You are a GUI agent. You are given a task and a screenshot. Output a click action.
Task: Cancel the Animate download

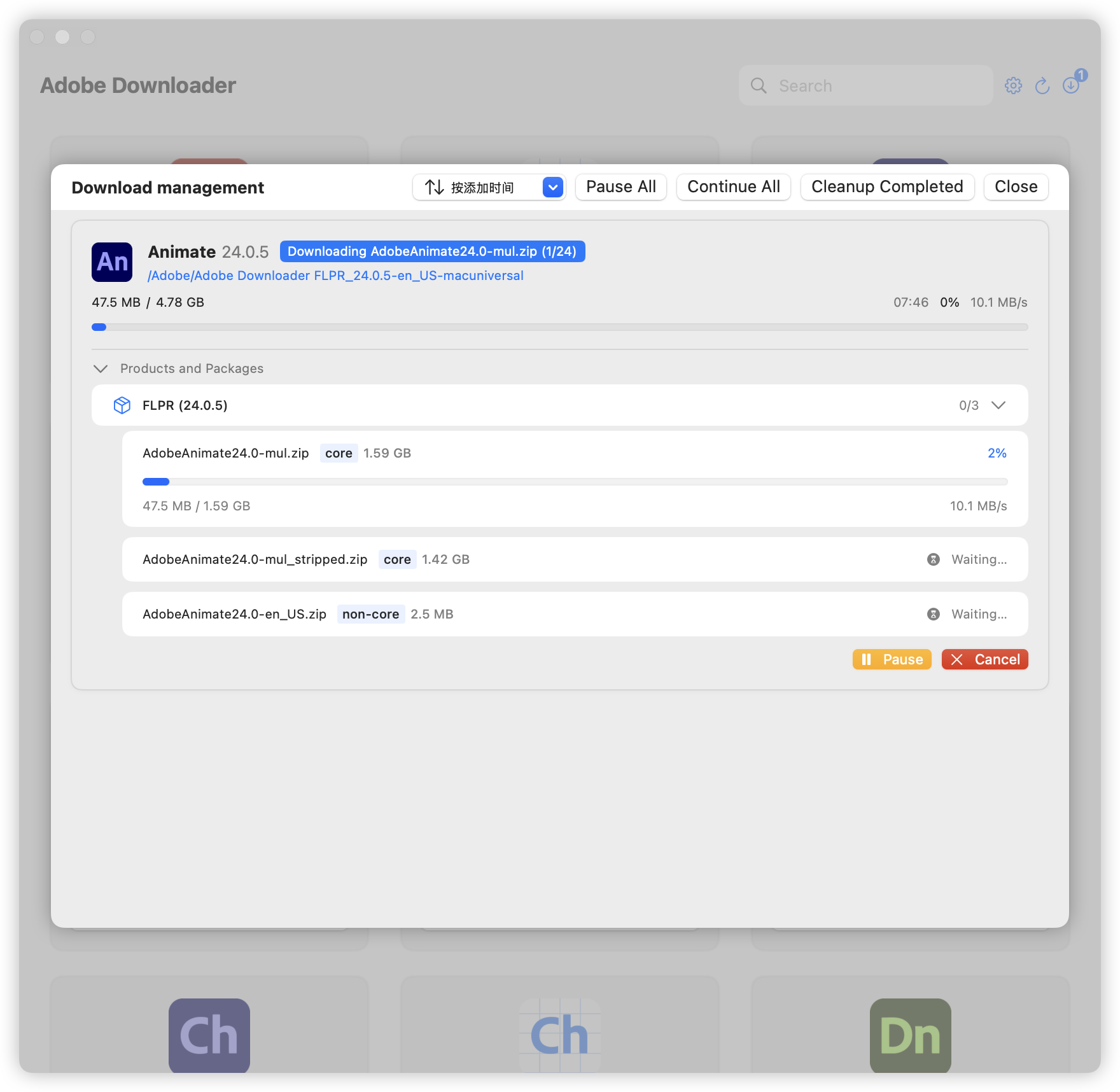click(x=984, y=659)
